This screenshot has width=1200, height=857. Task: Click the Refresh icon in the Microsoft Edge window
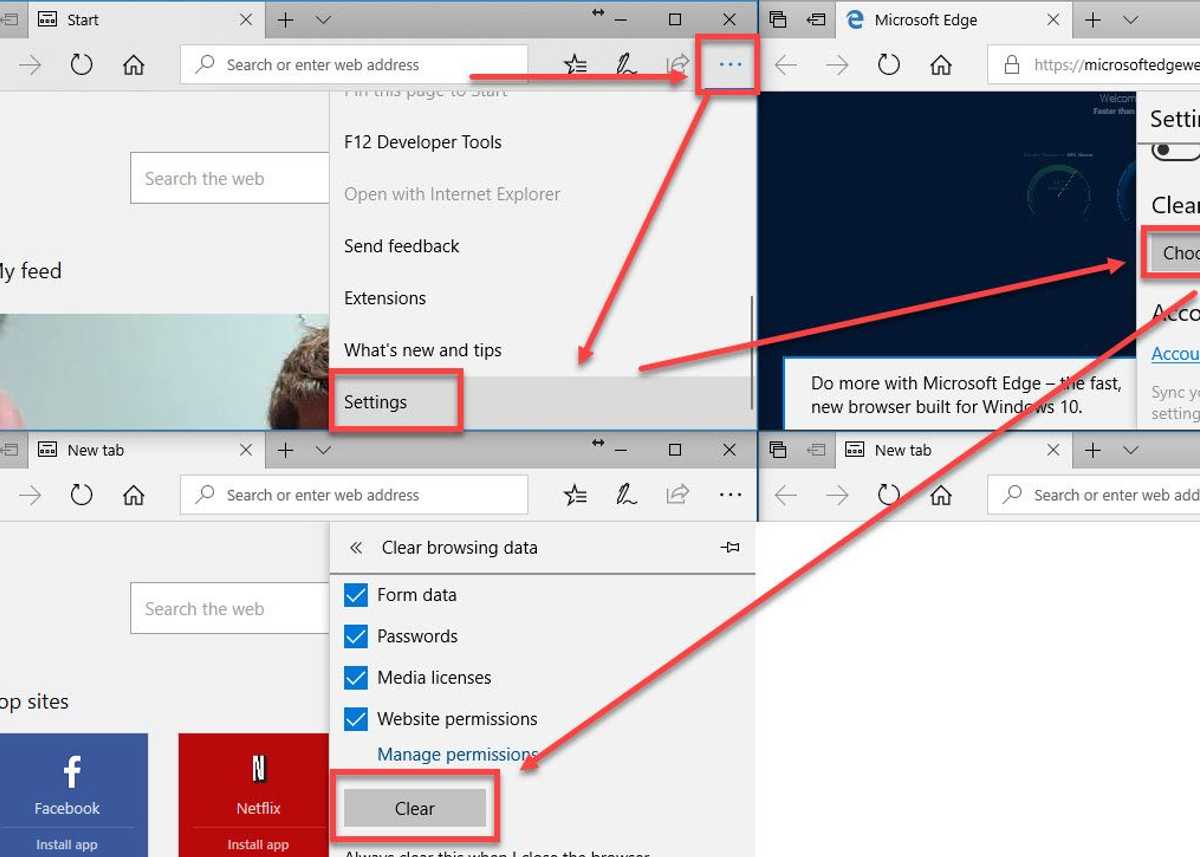point(889,65)
